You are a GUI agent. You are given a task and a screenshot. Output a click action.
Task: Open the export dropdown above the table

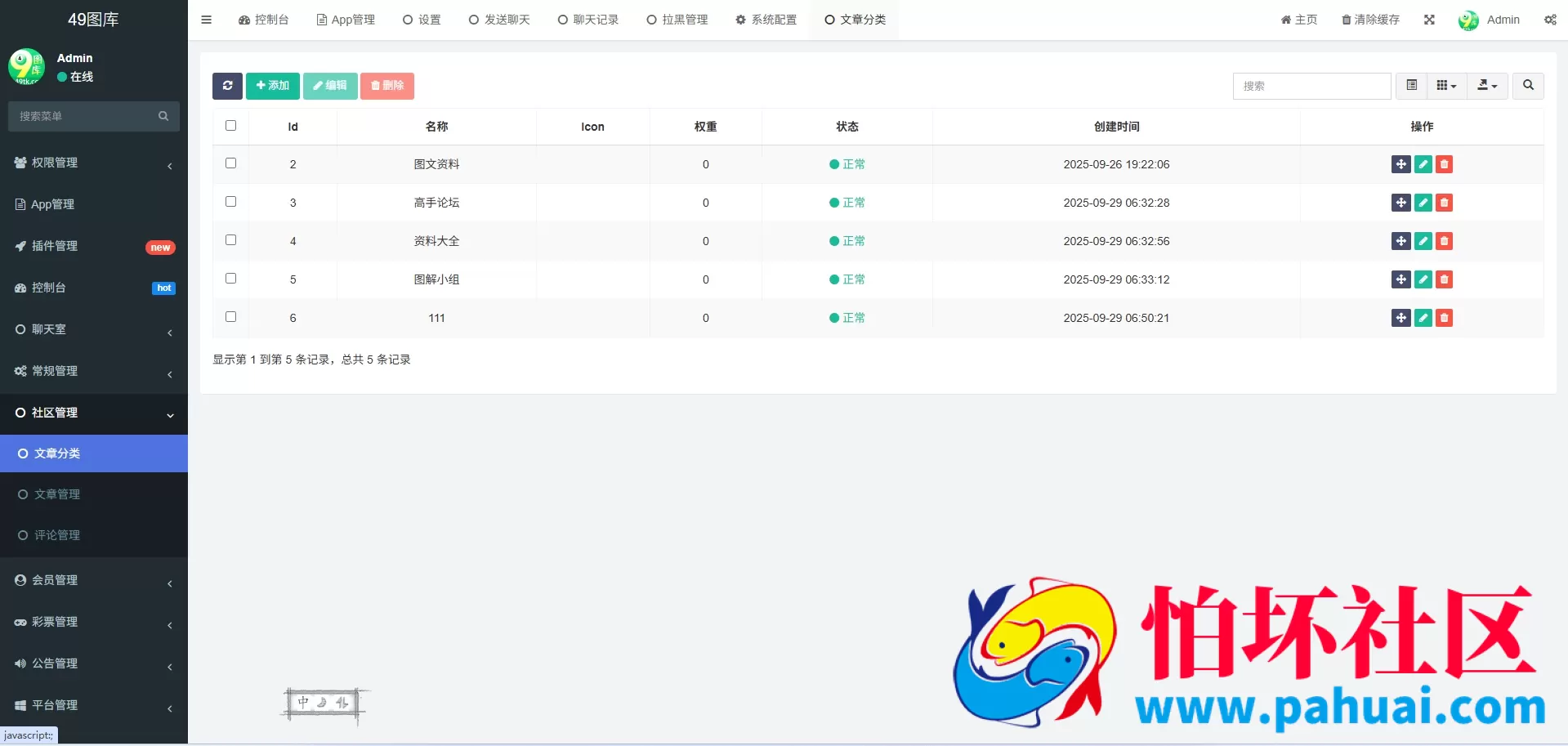click(x=1486, y=85)
